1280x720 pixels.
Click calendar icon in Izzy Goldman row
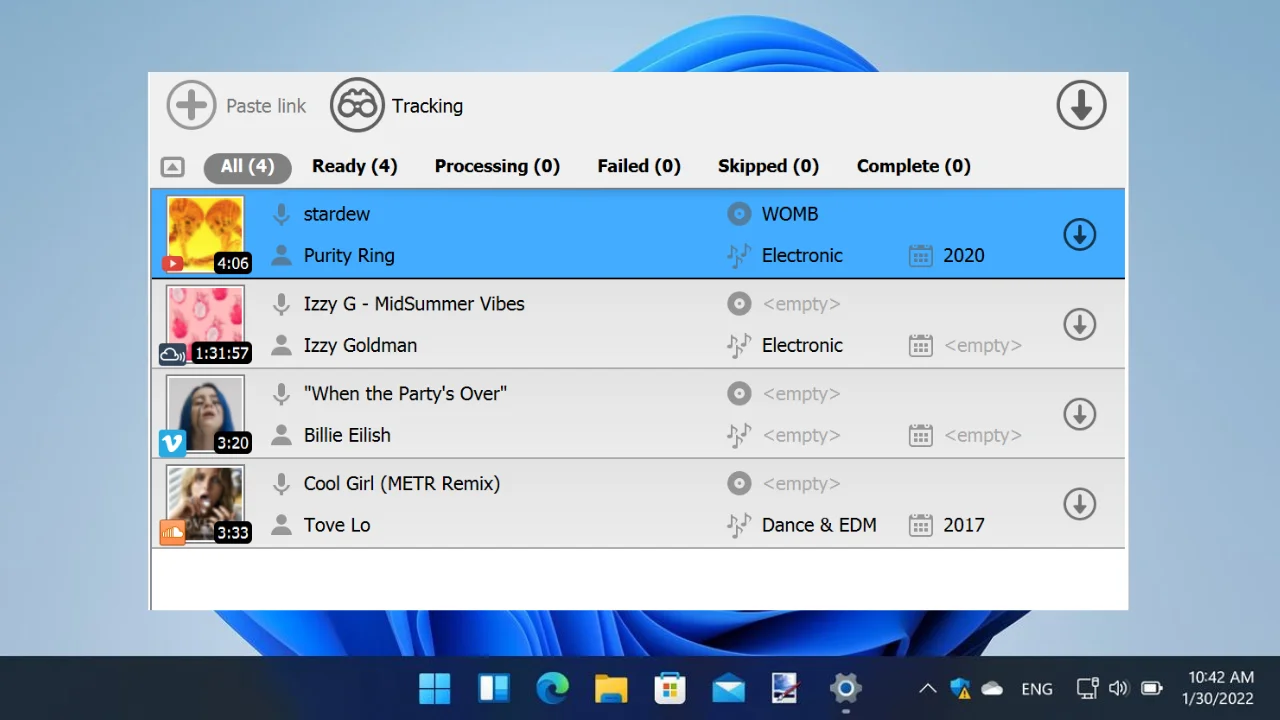click(x=920, y=346)
